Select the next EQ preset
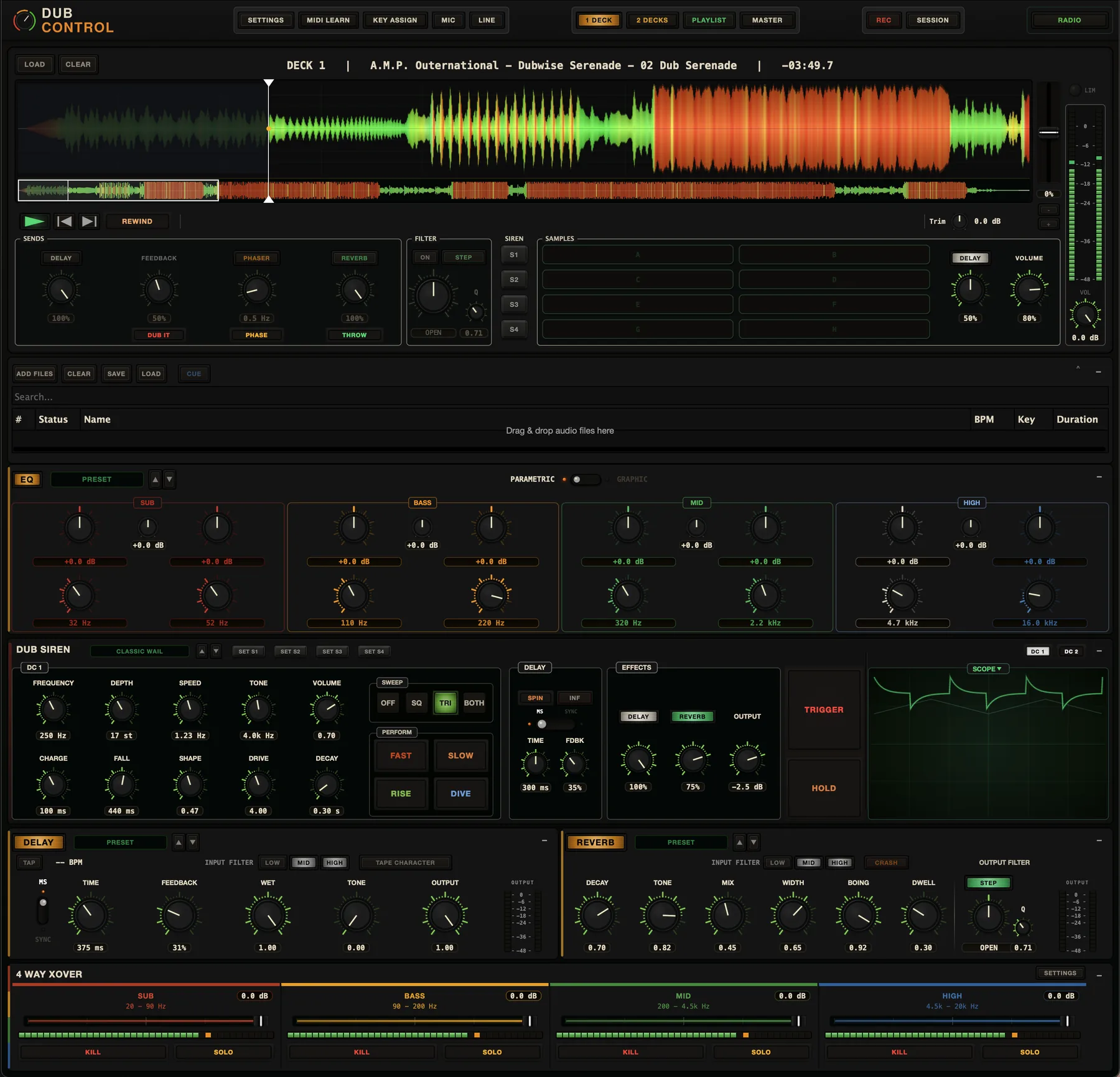Screen dimensions: 1120x1077 (x=169, y=479)
